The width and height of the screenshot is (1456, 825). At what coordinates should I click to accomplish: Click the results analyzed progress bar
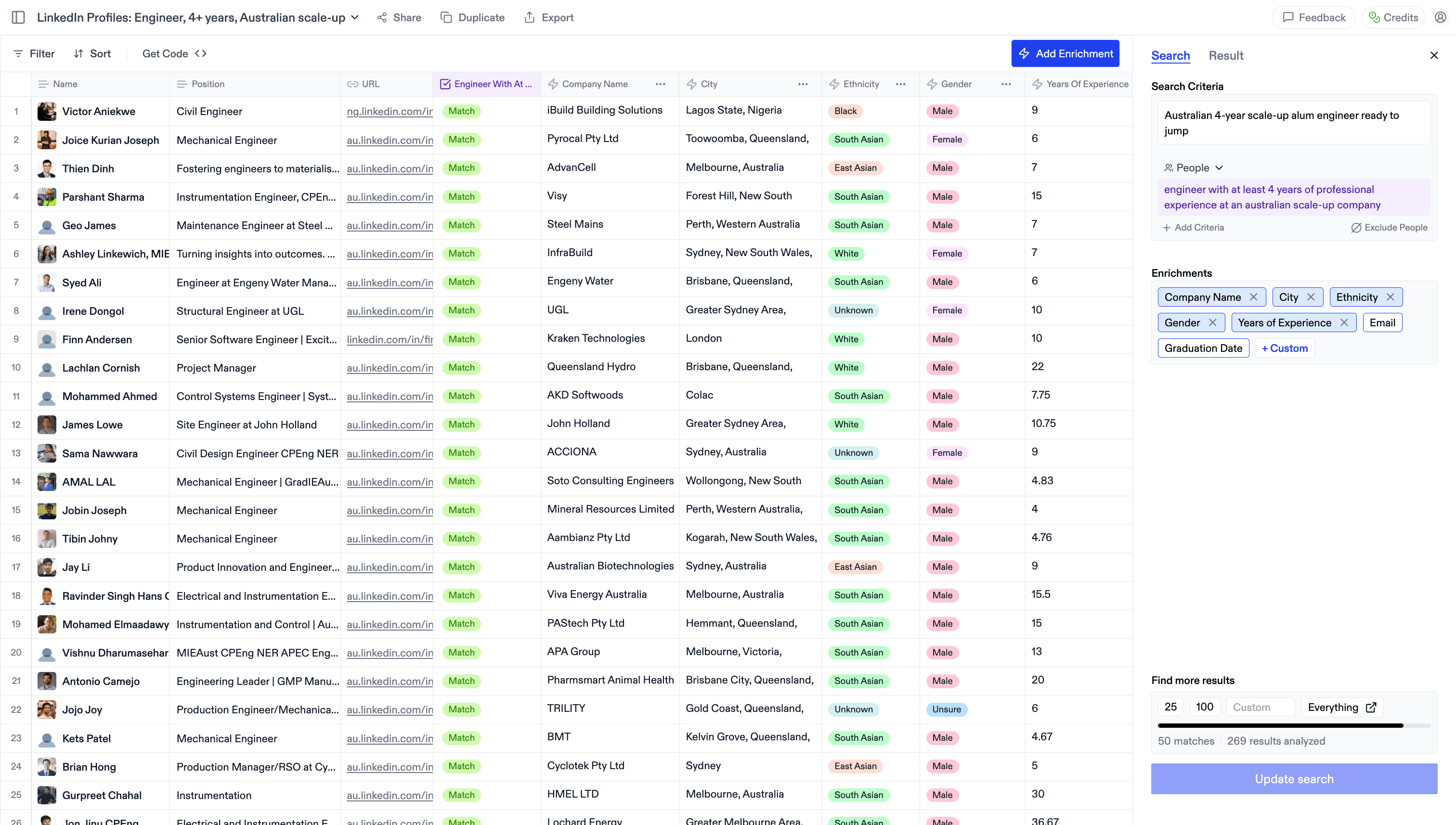point(1294,725)
